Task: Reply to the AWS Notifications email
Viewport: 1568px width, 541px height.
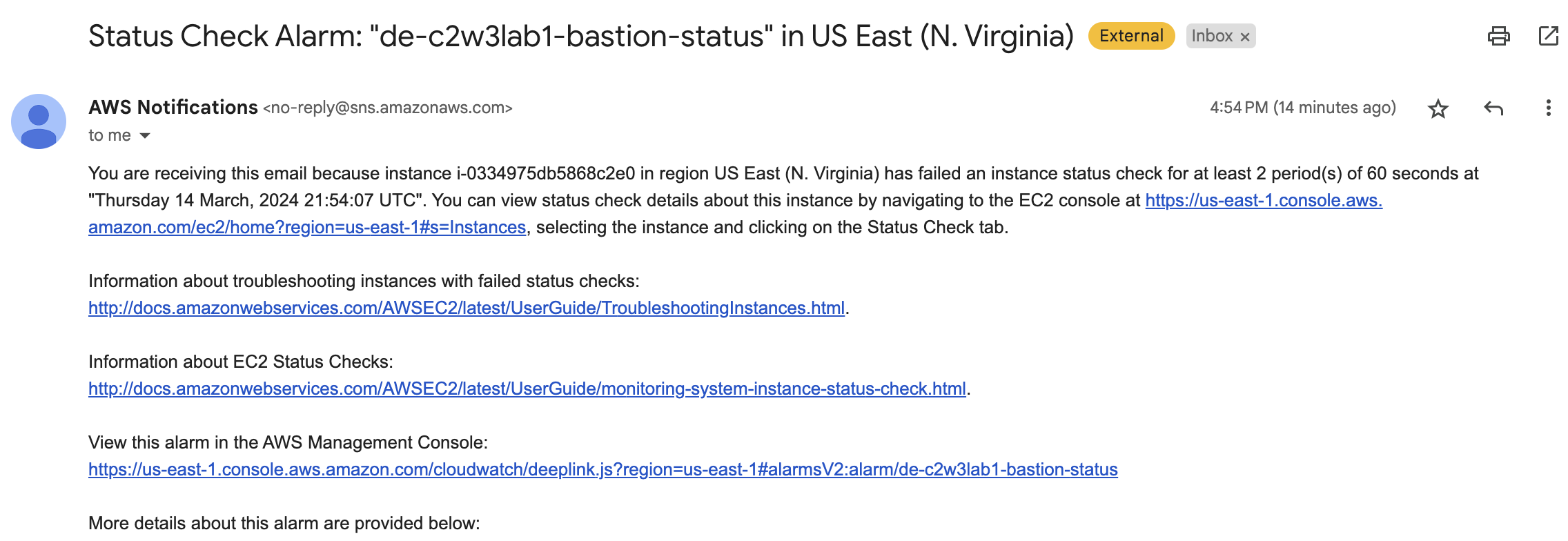Action: click(x=1493, y=108)
